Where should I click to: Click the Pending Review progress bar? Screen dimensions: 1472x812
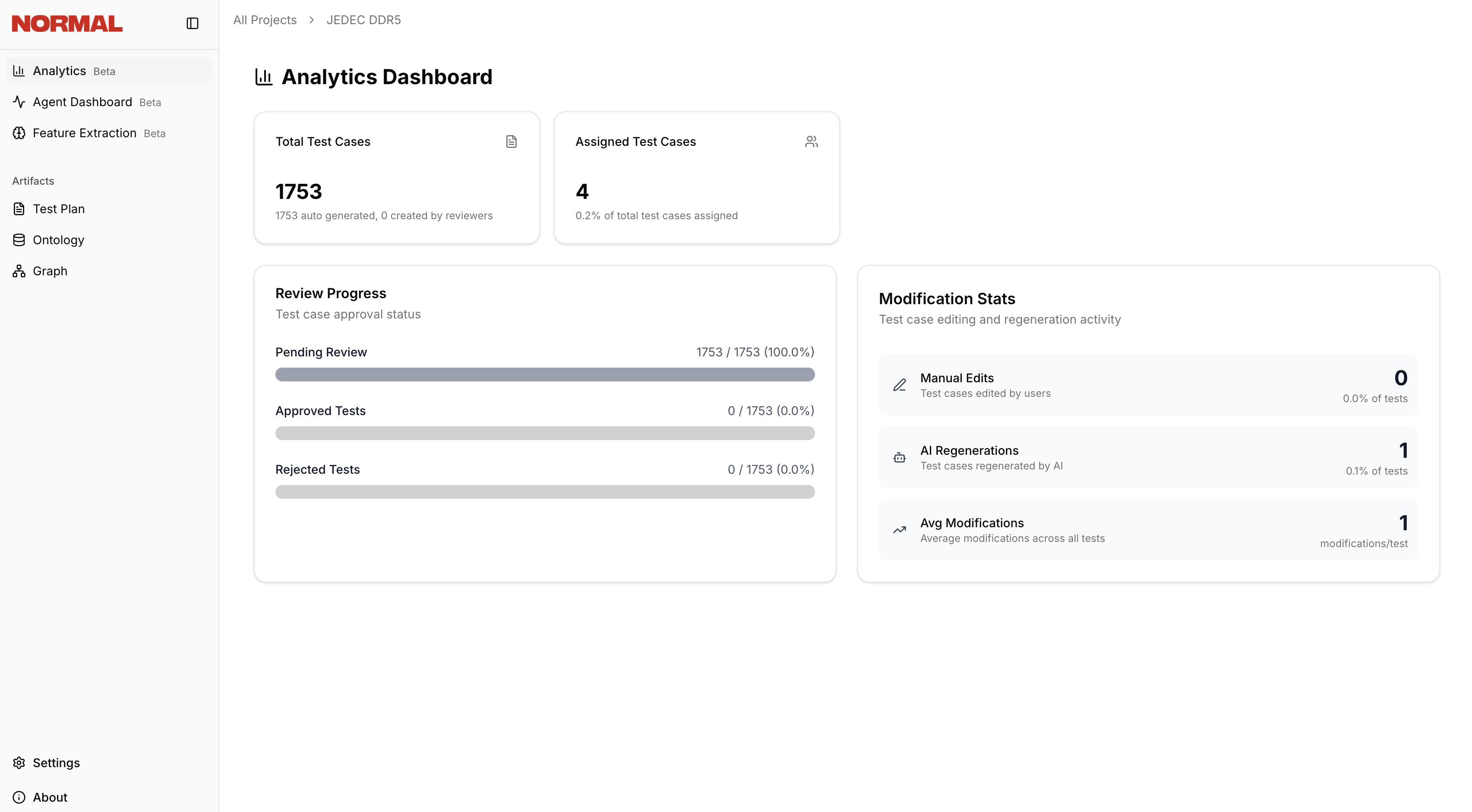point(545,375)
